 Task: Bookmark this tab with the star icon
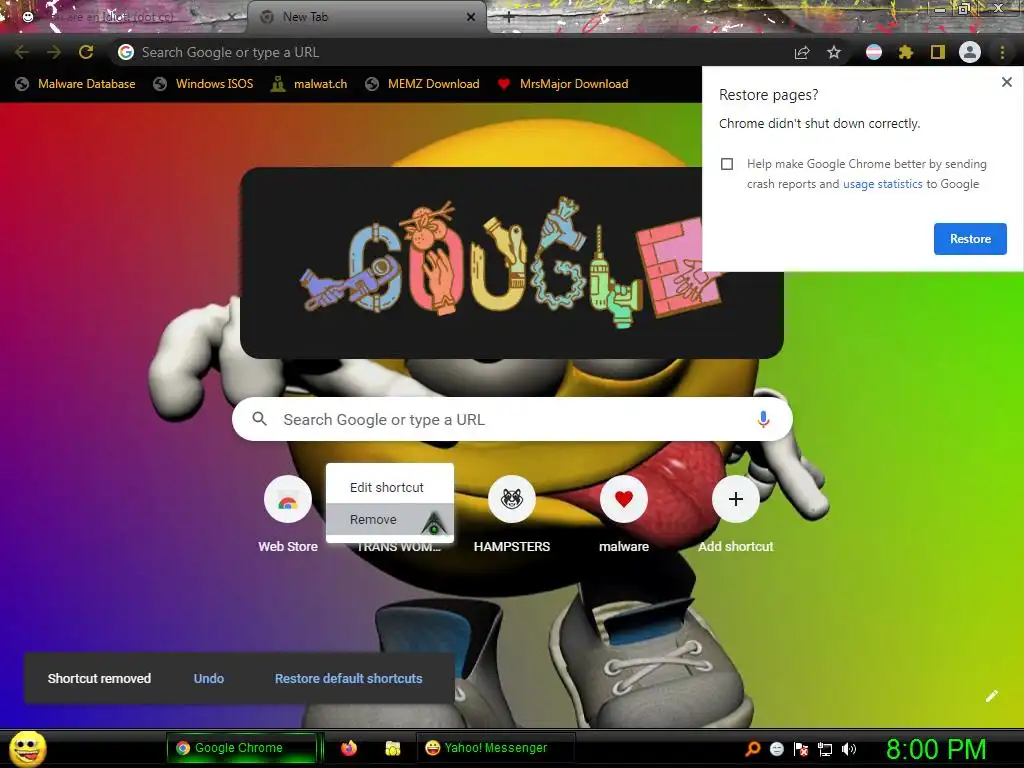(x=834, y=52)
